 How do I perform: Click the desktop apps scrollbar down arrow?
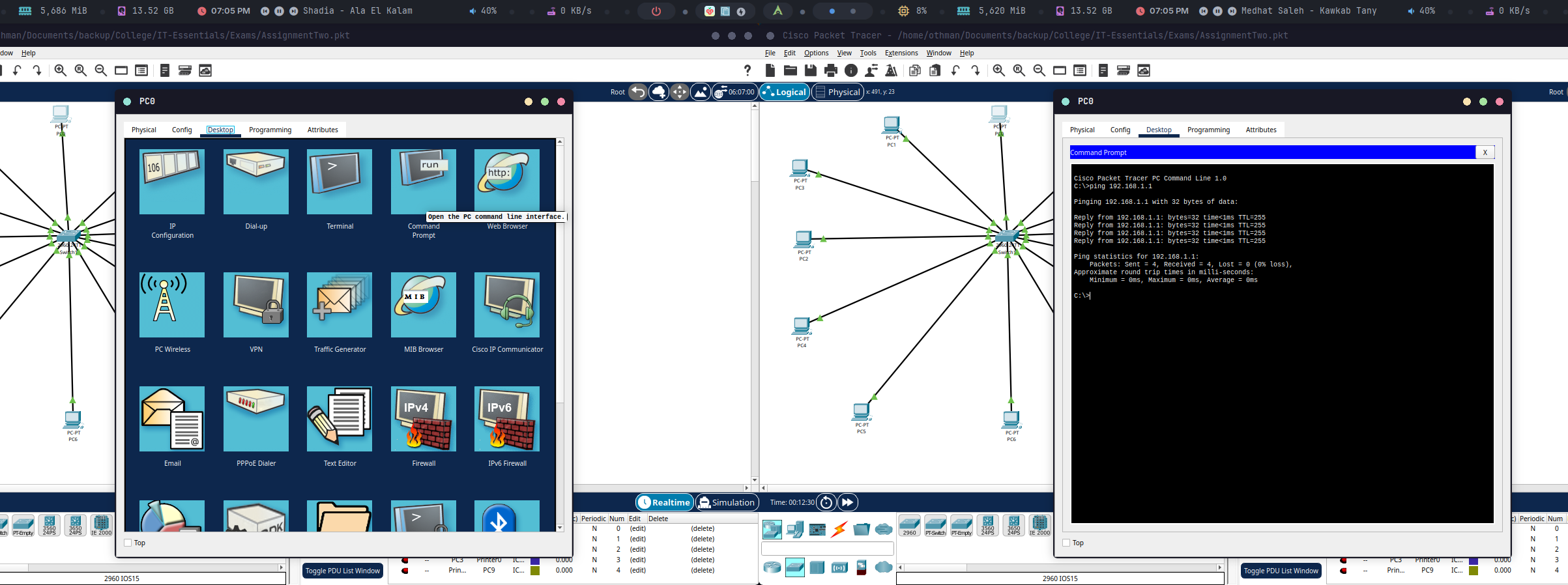pyautogui.click(x=560, y=528)
